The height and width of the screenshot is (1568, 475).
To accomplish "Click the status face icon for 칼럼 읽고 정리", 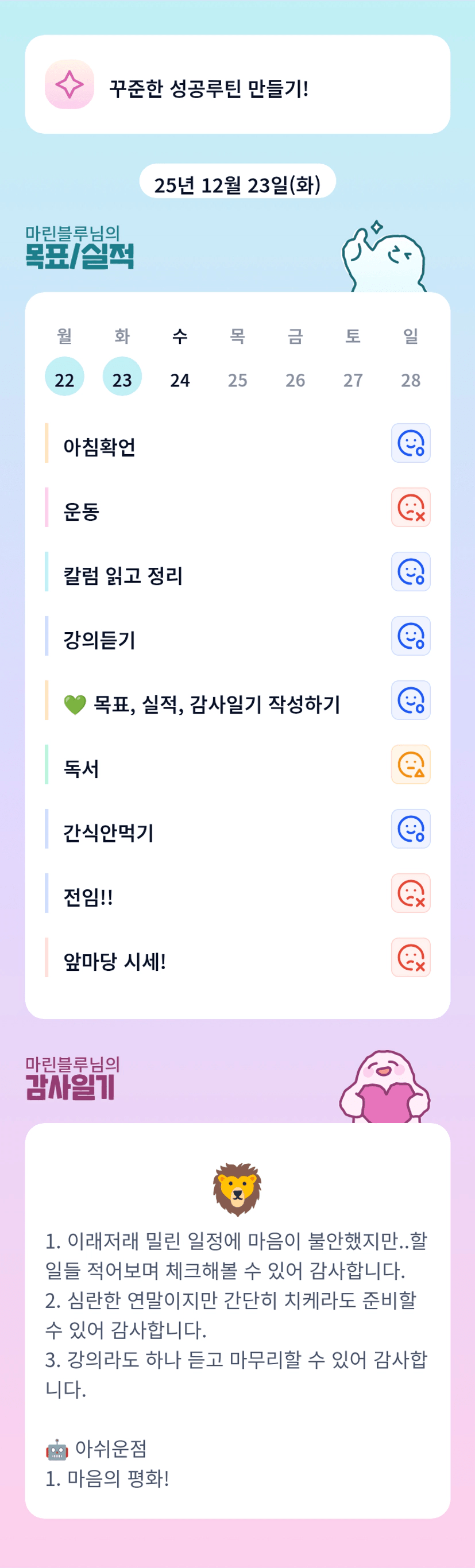I will [x=411, y=572].
